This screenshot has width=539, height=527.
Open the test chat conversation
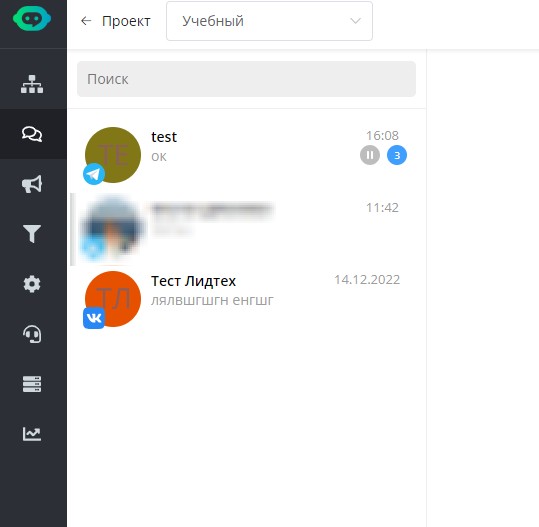[x=246, y=155]
